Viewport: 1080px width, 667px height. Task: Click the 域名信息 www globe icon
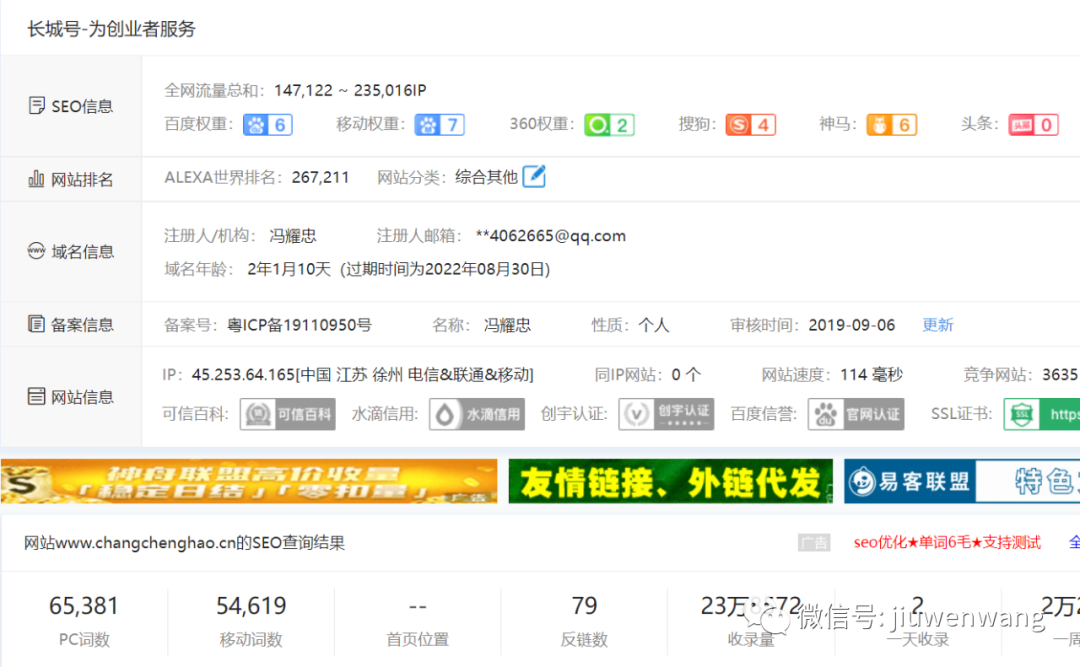(x=37, y=251)
